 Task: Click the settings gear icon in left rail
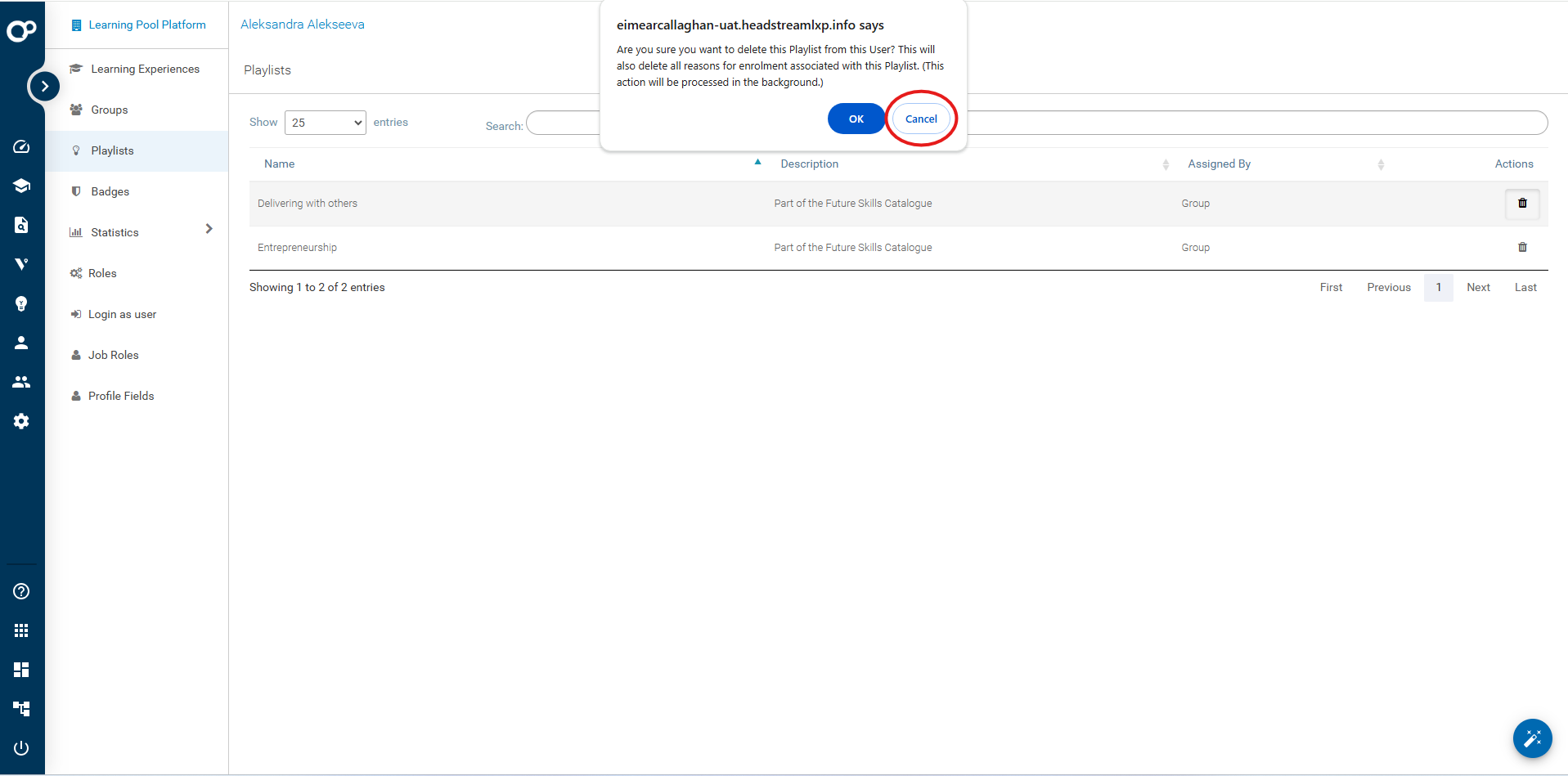(21, 421)
